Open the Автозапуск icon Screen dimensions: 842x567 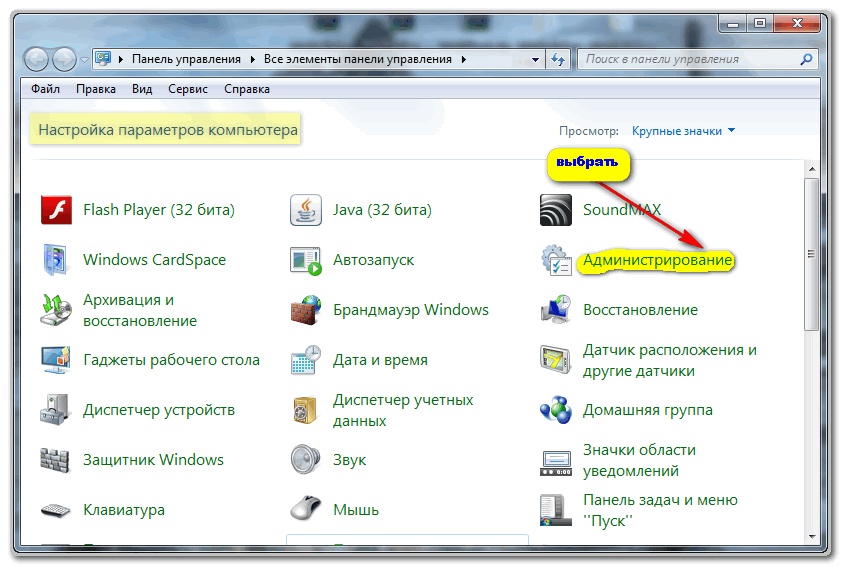[306, 260]
